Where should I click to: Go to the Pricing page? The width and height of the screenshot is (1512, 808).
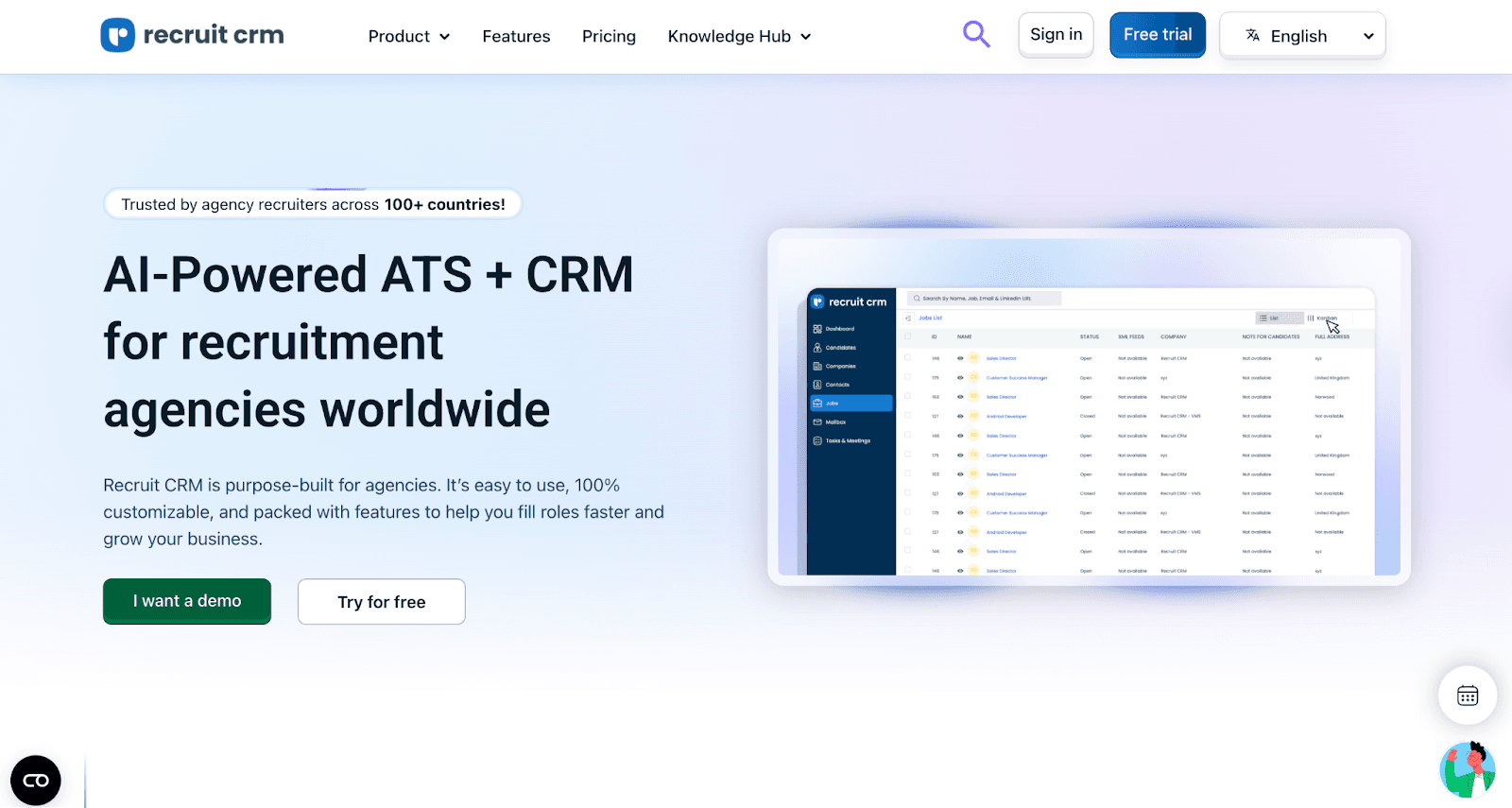point(609,36)
